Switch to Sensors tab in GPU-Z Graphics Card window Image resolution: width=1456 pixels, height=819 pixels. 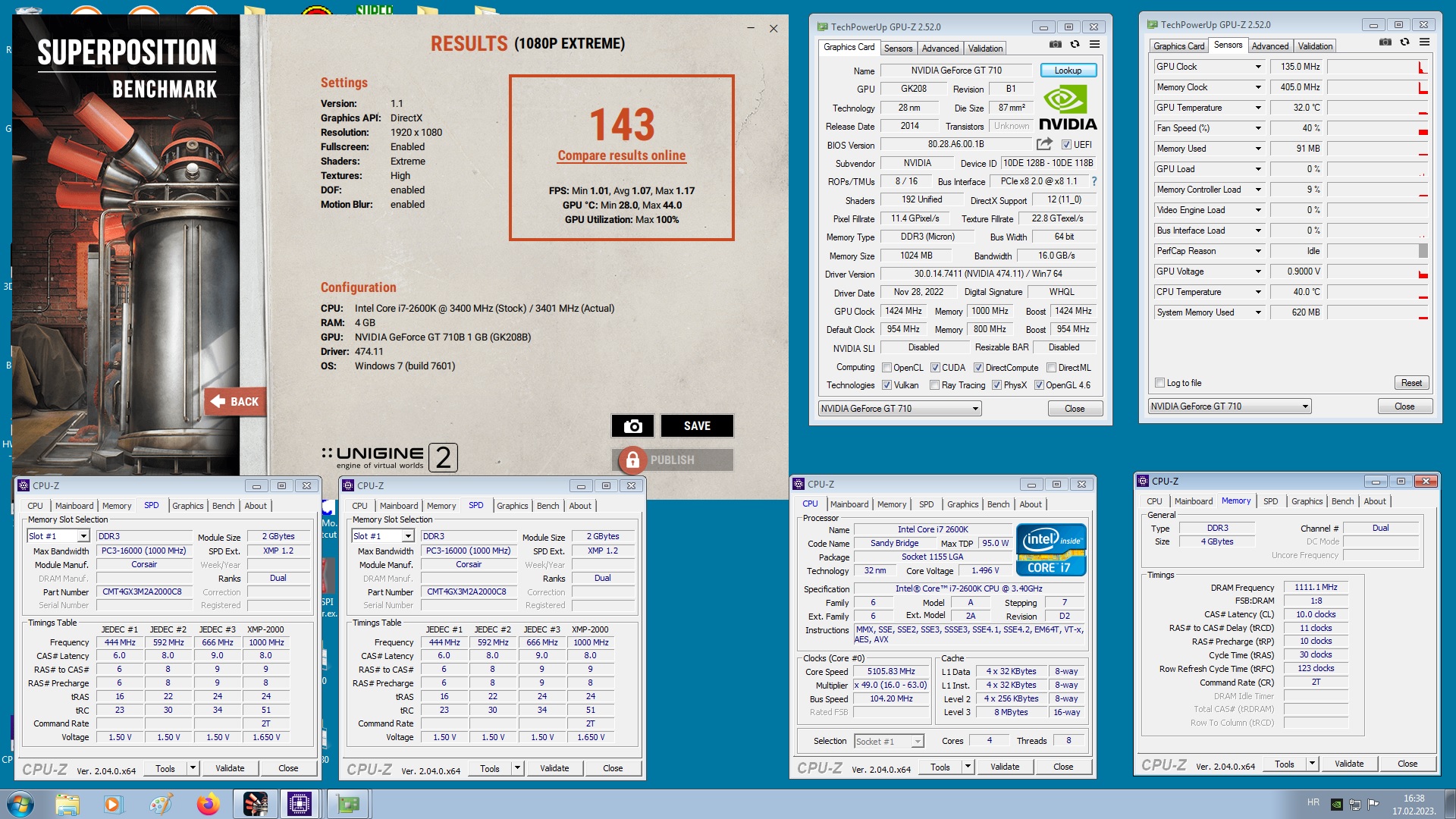[x=899, y=49]
